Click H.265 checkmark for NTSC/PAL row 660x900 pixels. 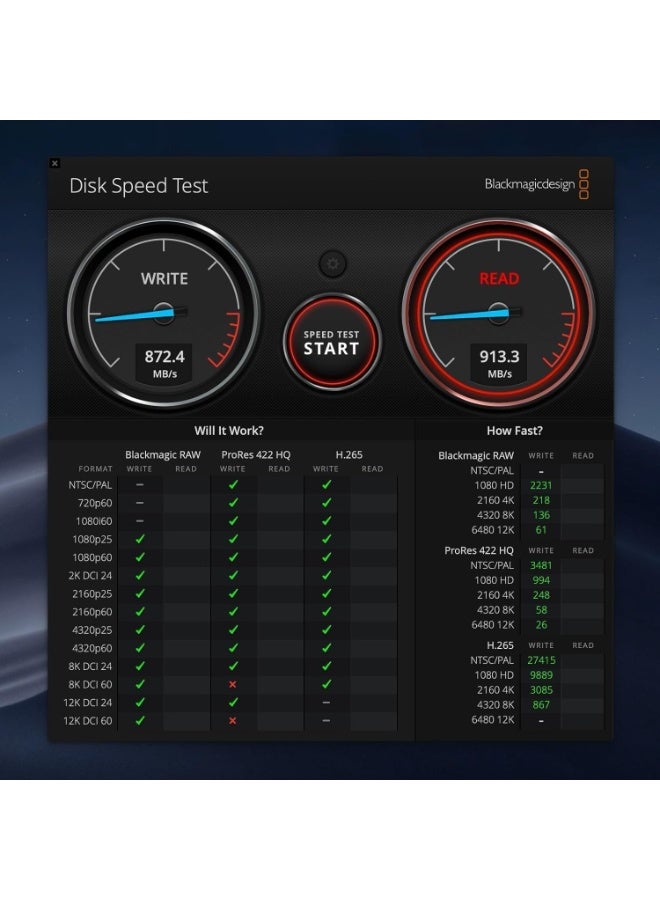(x=326, y=484)
